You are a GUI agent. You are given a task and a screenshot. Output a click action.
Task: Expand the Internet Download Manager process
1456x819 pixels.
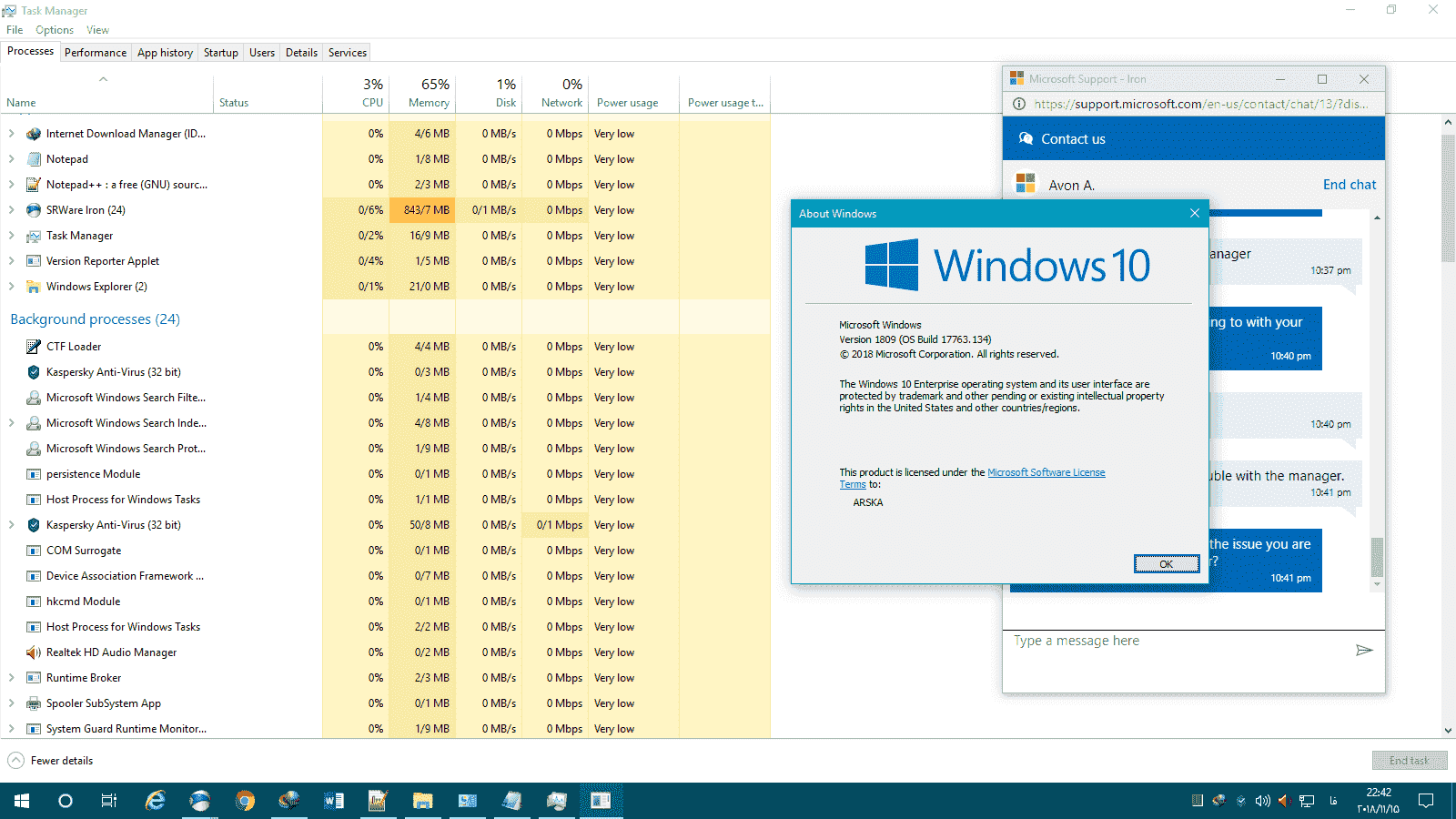point(11,134)
